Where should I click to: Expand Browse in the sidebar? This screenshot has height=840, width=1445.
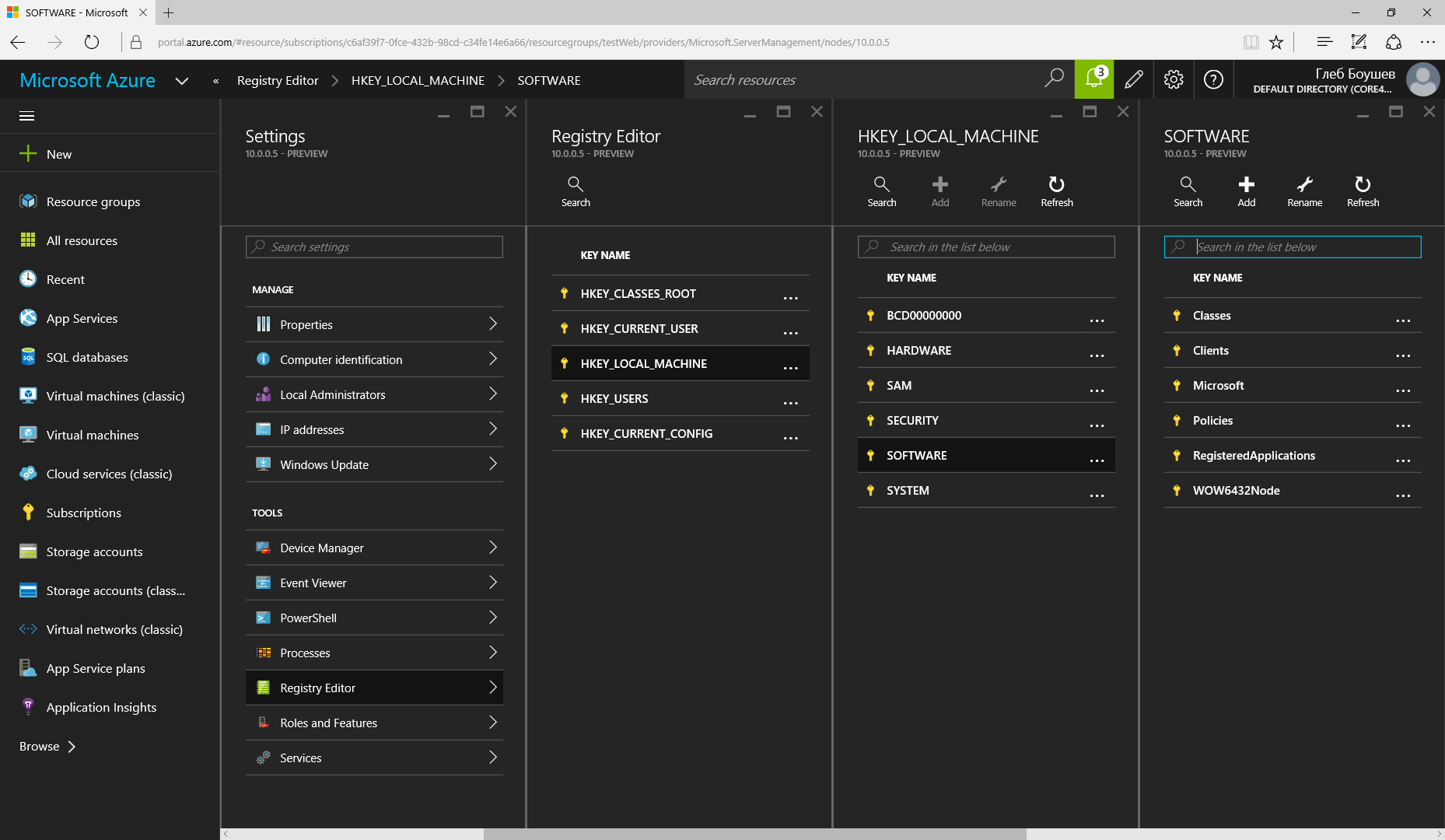point(48,746)
